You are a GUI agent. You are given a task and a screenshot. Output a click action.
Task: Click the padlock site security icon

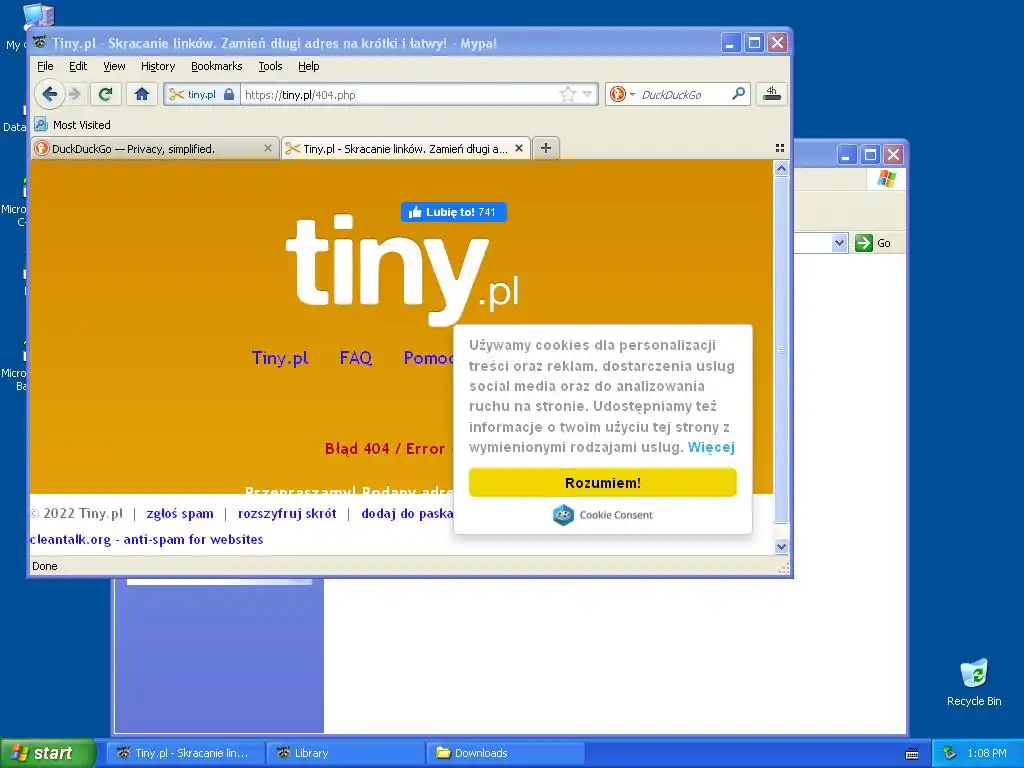click(x=229, y=95)
